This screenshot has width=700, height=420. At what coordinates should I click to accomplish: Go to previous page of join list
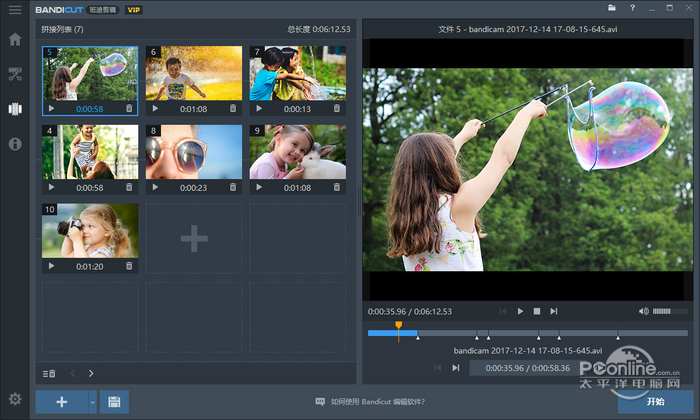[73, 373]
